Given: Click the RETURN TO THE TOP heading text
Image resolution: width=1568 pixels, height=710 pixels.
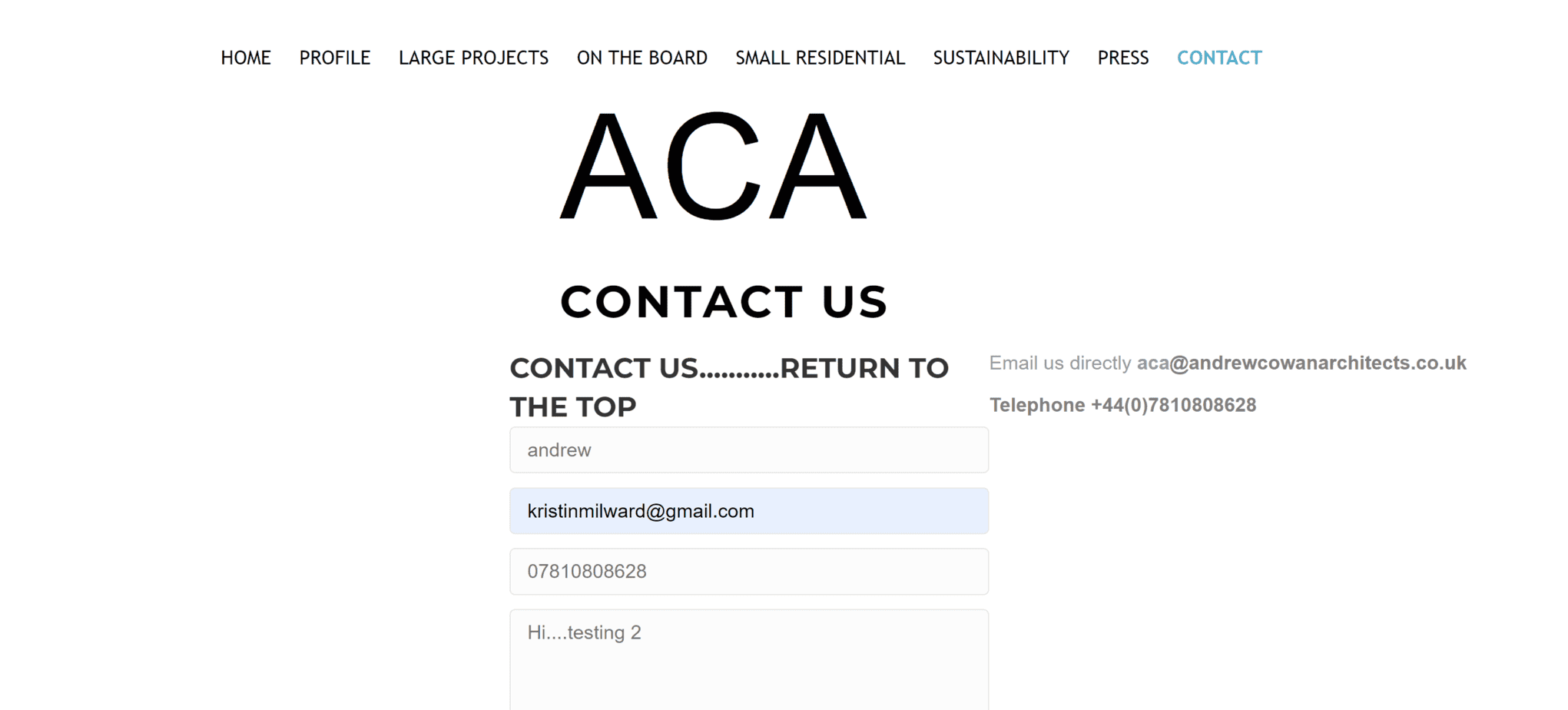Looking at the screenshot, I should pos(864,369).
